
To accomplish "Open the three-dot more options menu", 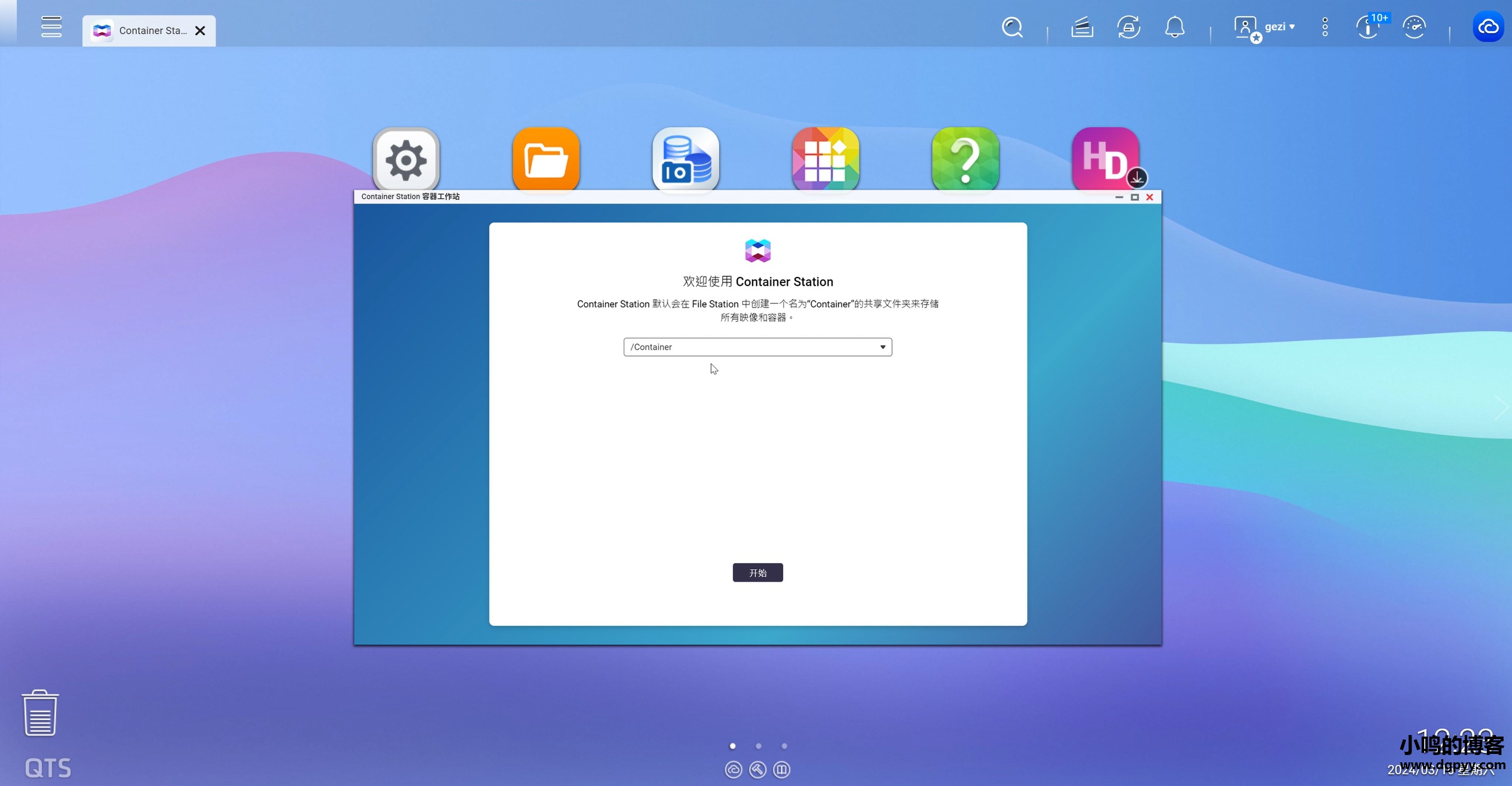I will tap(1325, 27).
